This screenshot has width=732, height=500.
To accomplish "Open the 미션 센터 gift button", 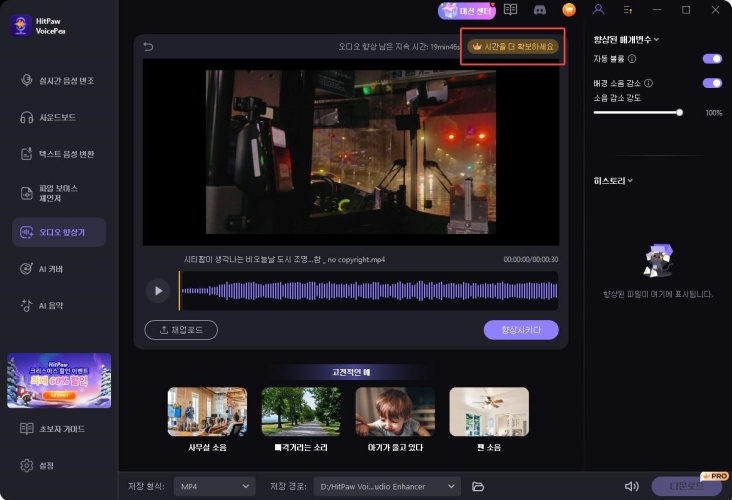I will (x=466, y=11).
